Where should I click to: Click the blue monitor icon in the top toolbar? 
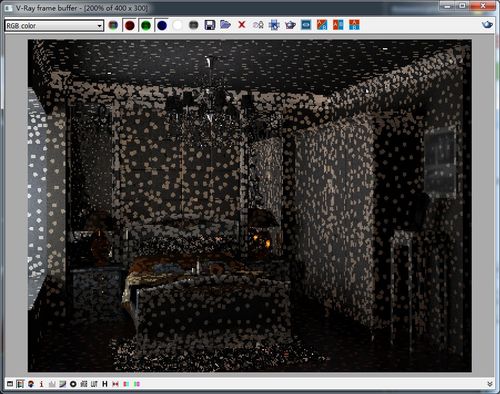pyautogui.click(x=306, y=25)
